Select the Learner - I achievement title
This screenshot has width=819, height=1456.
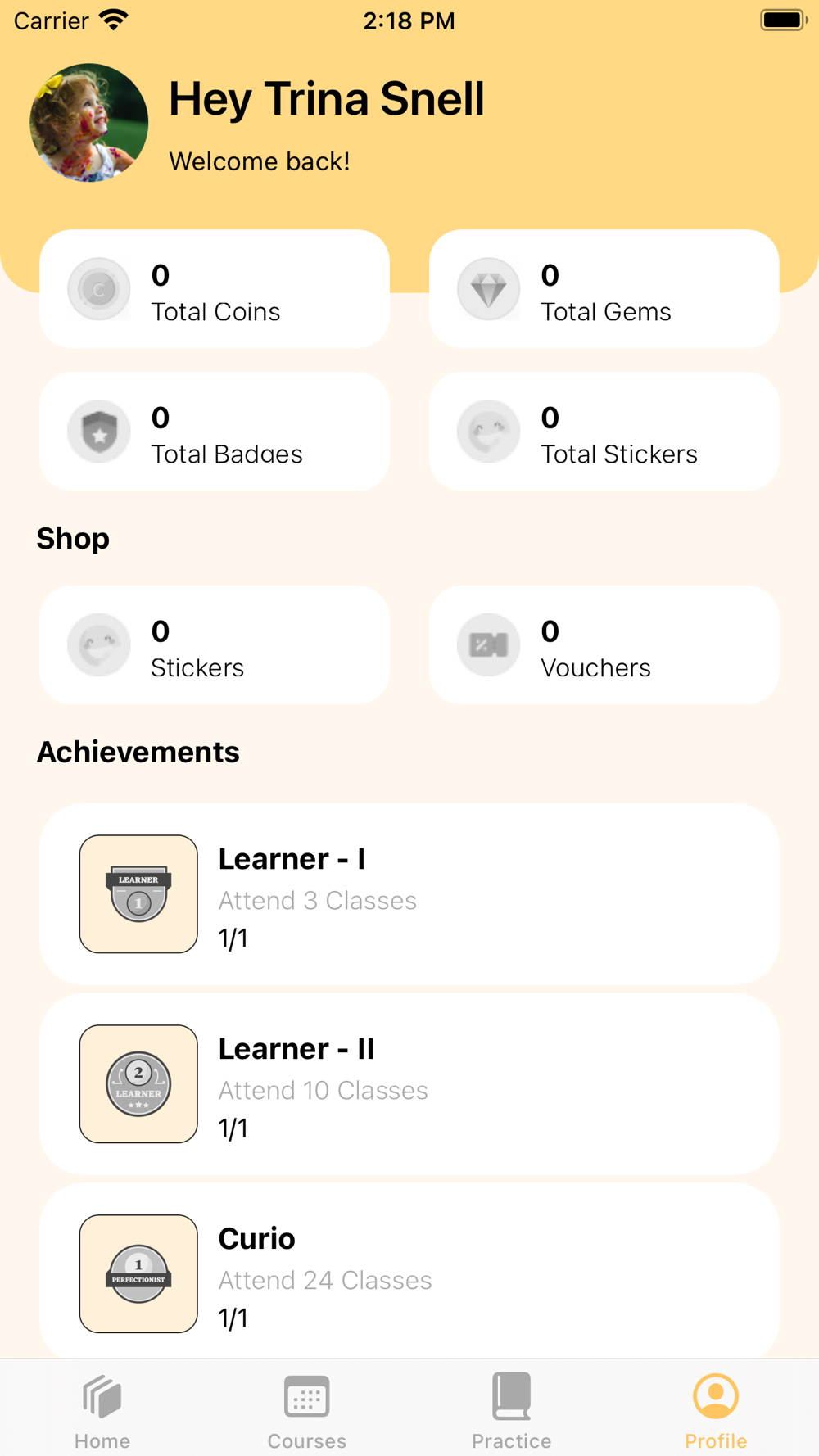292,859
